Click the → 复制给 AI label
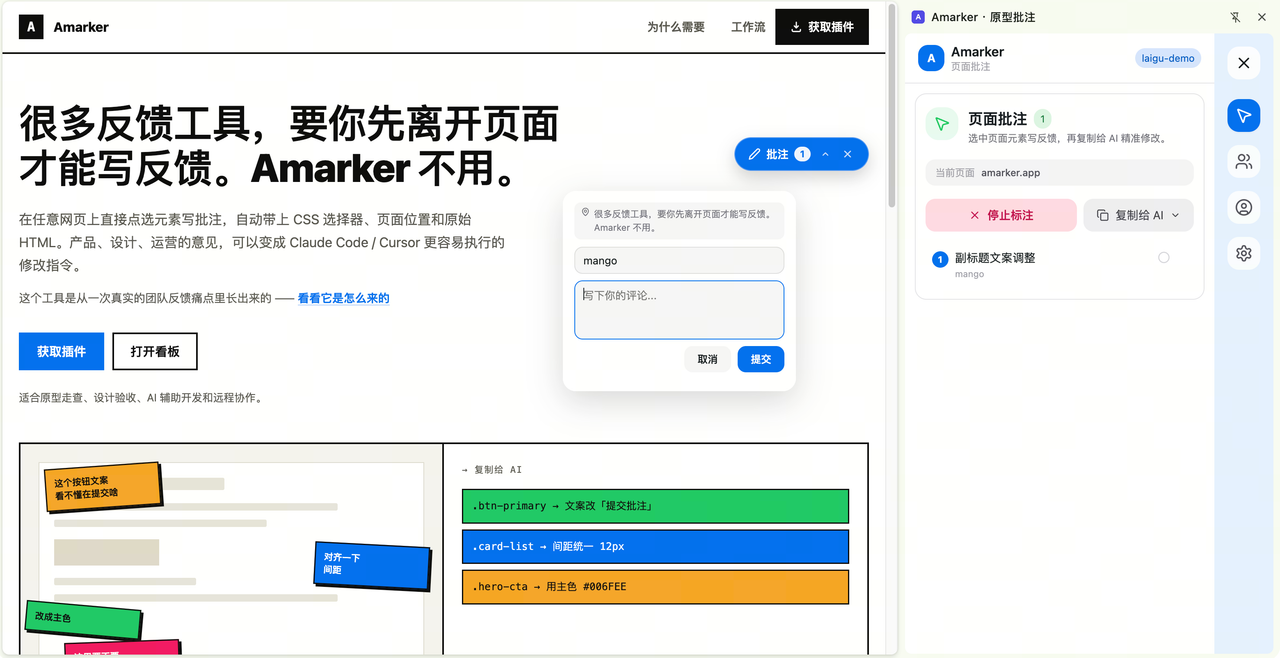This screenshot has height=658, width=1280. 492,469
